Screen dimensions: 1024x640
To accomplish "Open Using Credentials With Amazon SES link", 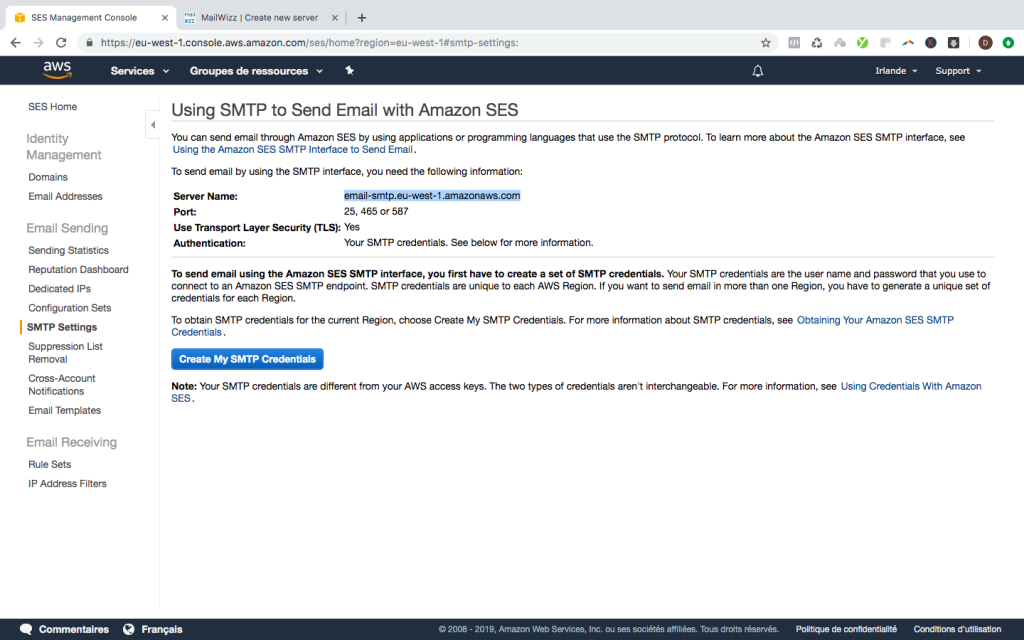I will point(910,386).
